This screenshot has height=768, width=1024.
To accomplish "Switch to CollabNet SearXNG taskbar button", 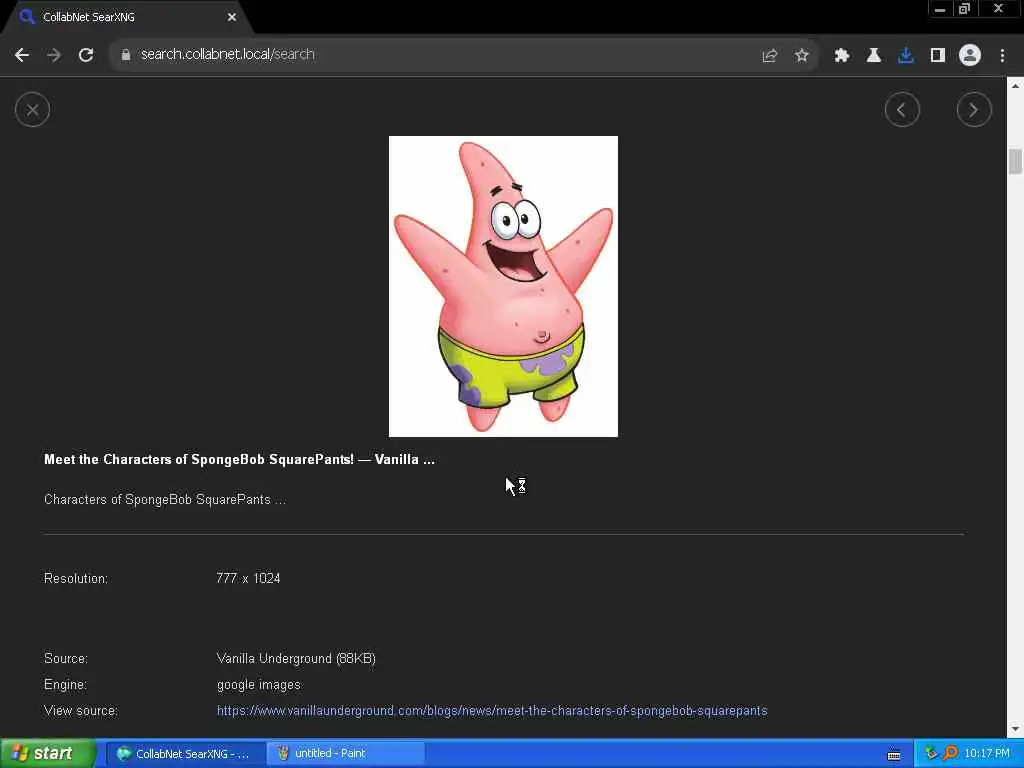I will tap(185, 754).
